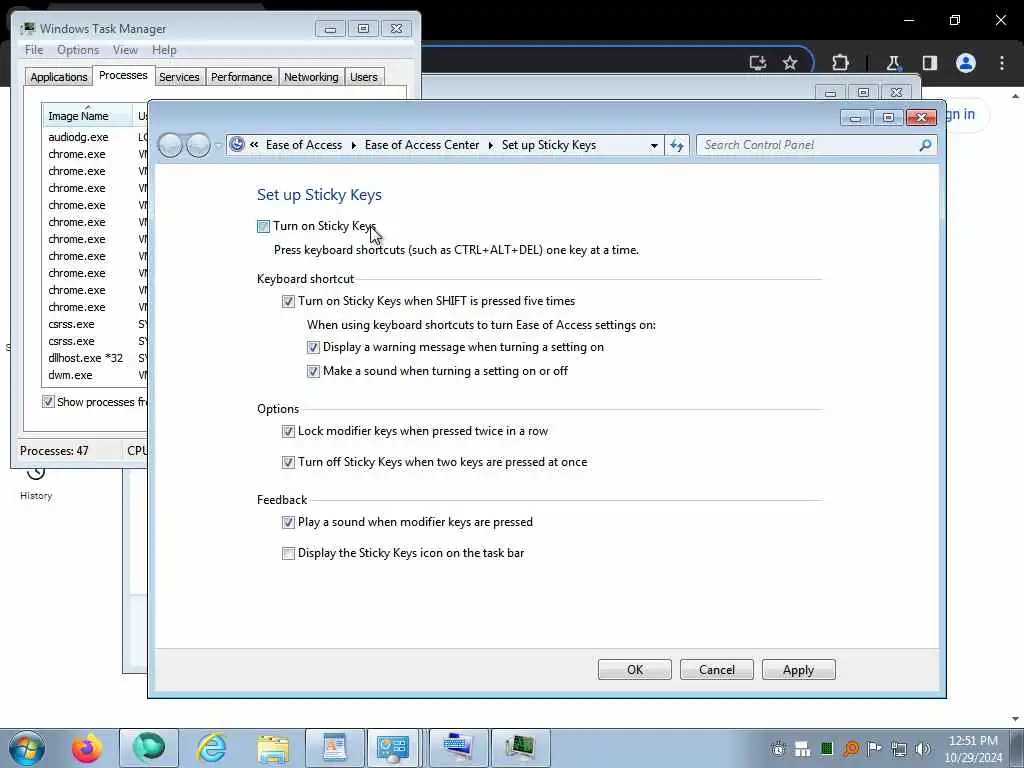
Task: Expand the address bar history dropdown arrow
Action: [x=654, y=146]
